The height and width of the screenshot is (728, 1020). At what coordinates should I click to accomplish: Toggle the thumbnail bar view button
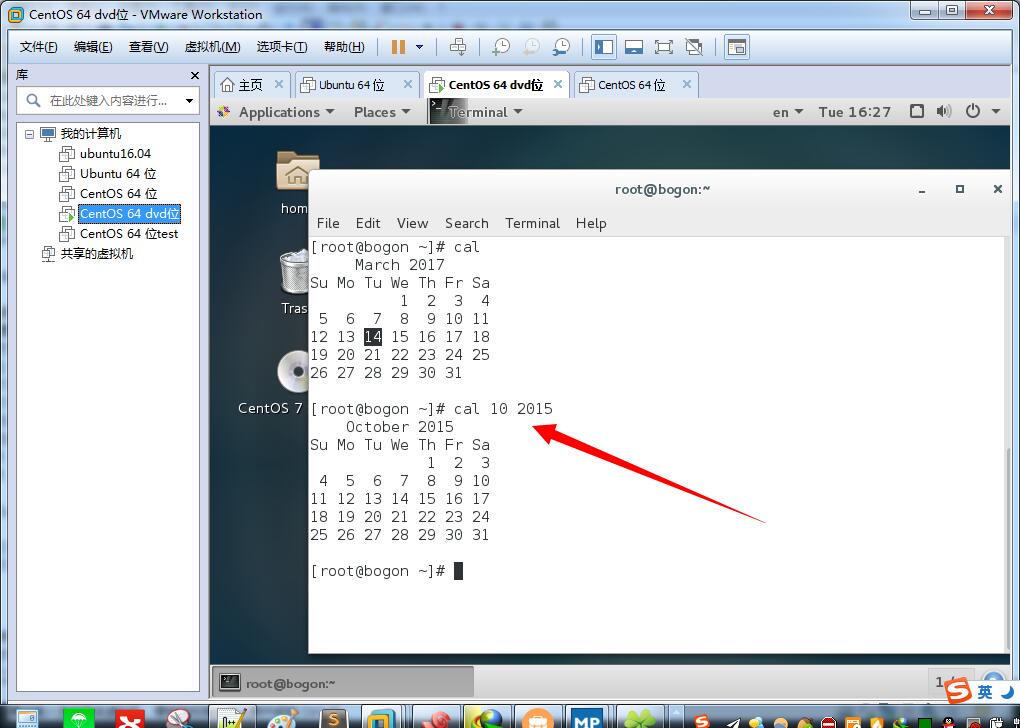(634, 47)
